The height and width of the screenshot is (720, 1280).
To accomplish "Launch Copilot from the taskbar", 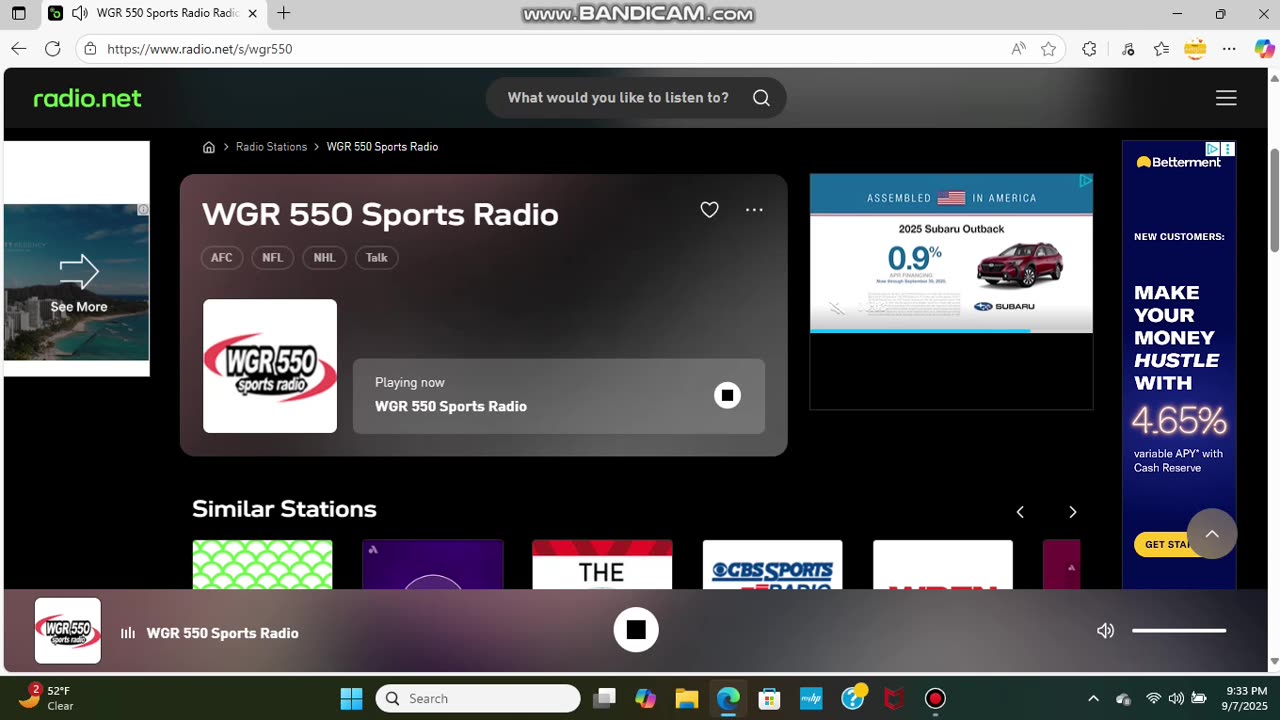I will (x=645, y=698).
